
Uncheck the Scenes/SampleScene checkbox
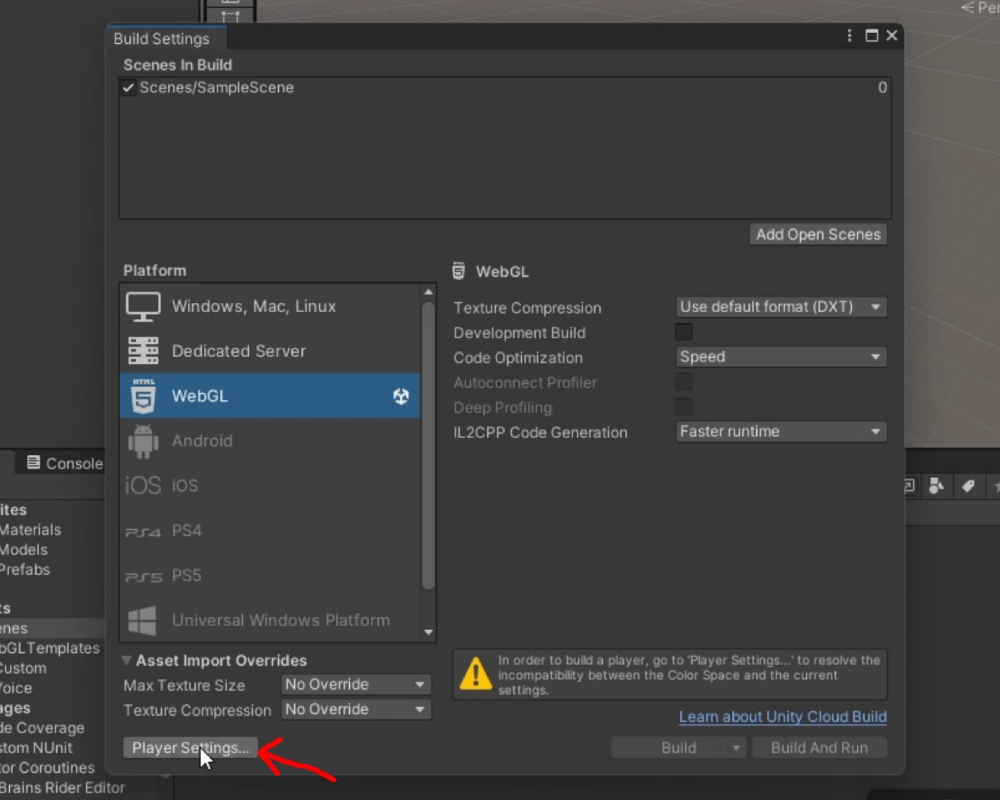(128, 87)
